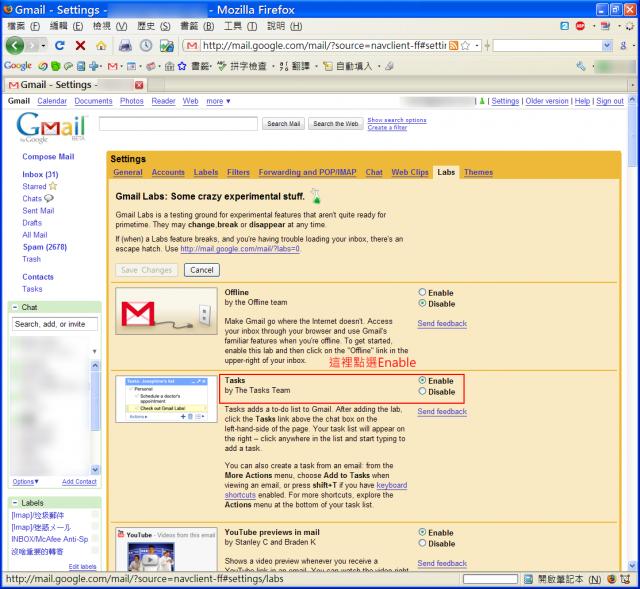
Task: Open the wrench settings icon in toolbar
Action: pos(581,66)
